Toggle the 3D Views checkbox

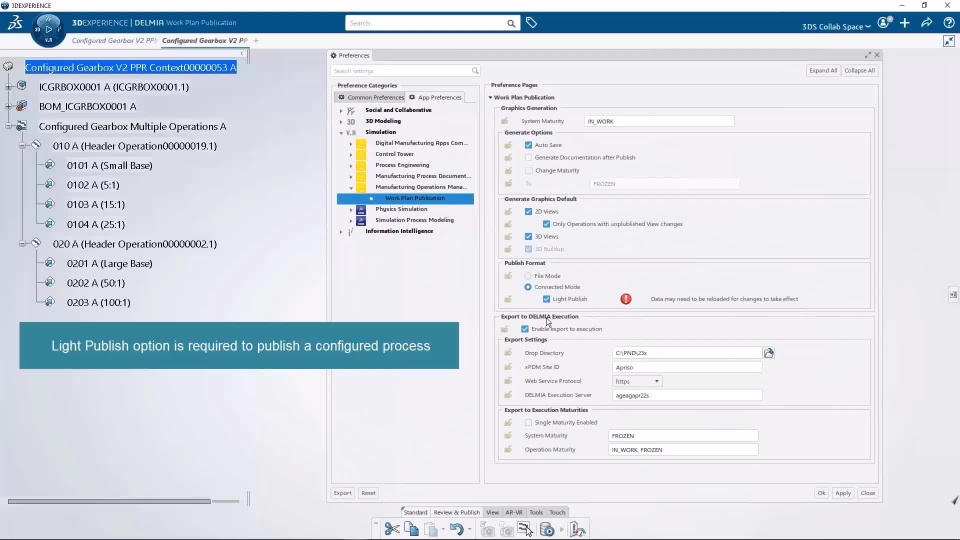[528, 236]
